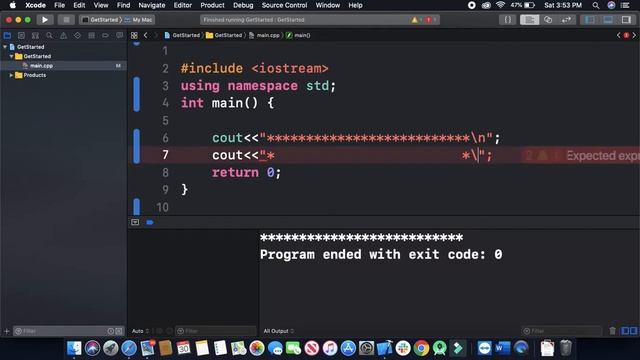Open the Project navigator folder icon

click(7, 36)
